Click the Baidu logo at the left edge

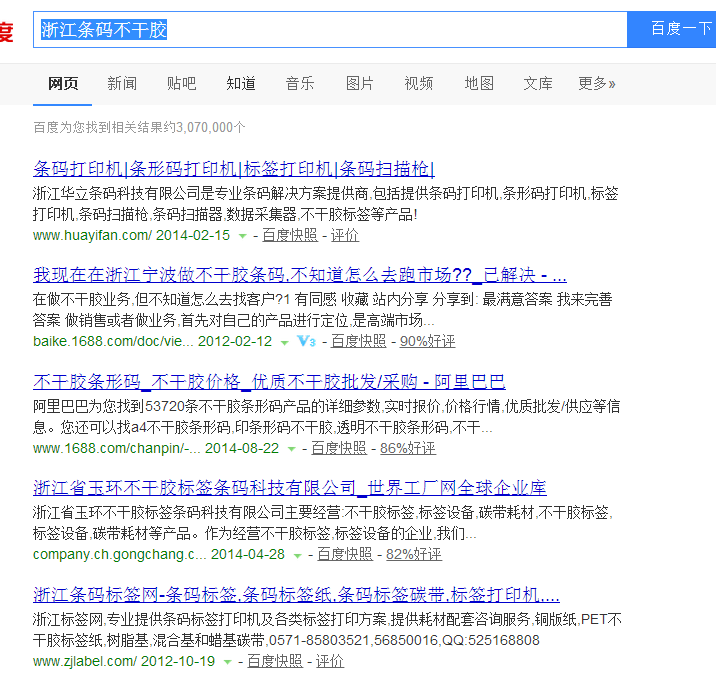(6, 31)
